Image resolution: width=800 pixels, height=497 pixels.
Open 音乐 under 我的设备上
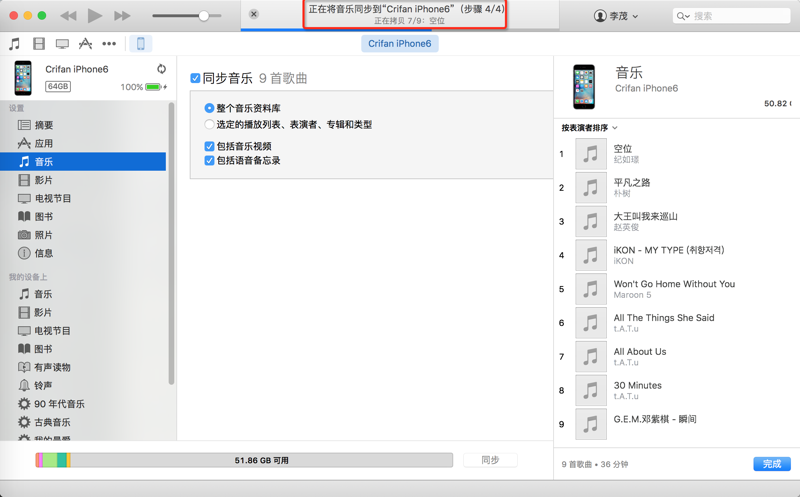point(83,294)
